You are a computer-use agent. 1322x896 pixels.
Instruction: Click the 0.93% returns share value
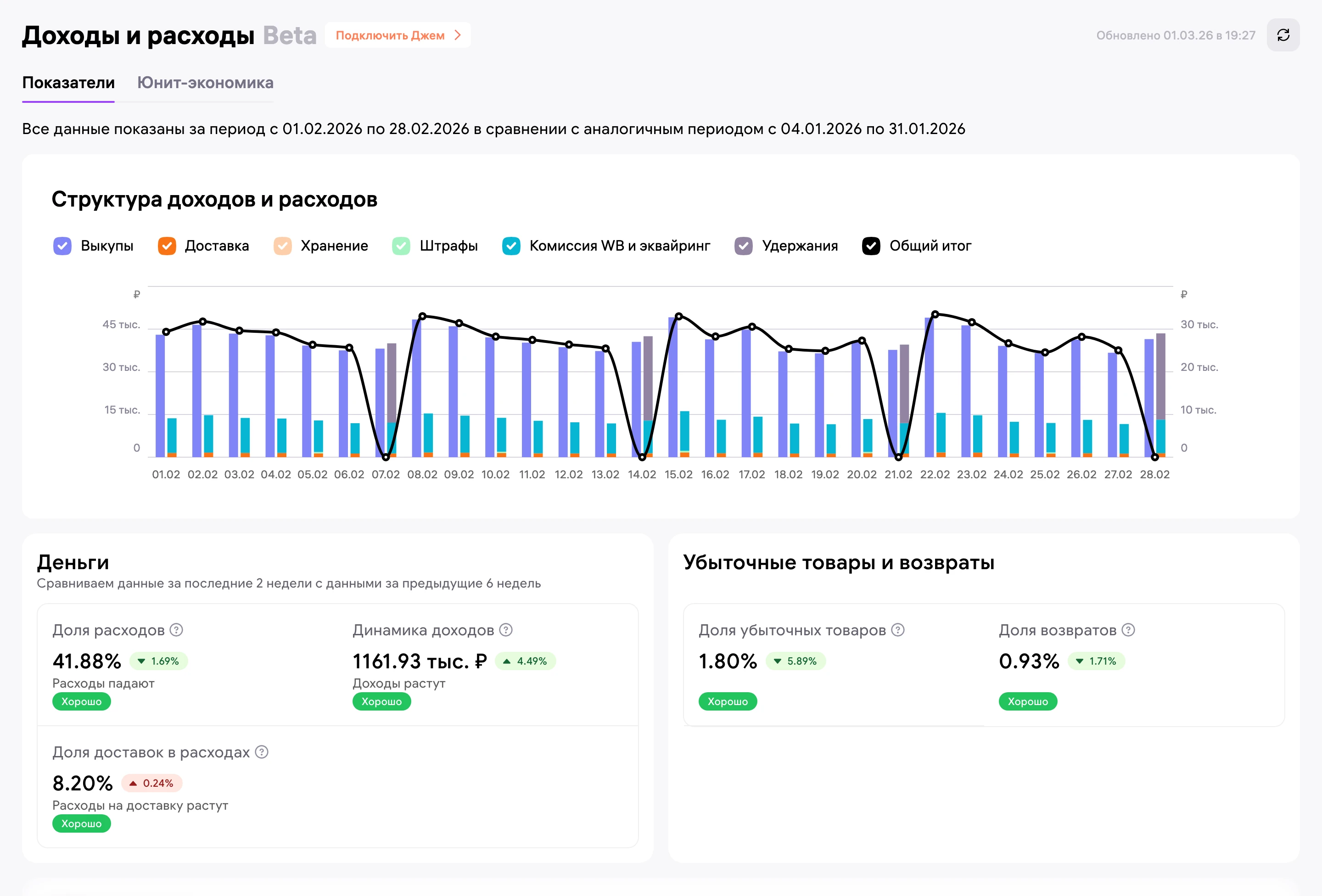(x=1029, y=661)
